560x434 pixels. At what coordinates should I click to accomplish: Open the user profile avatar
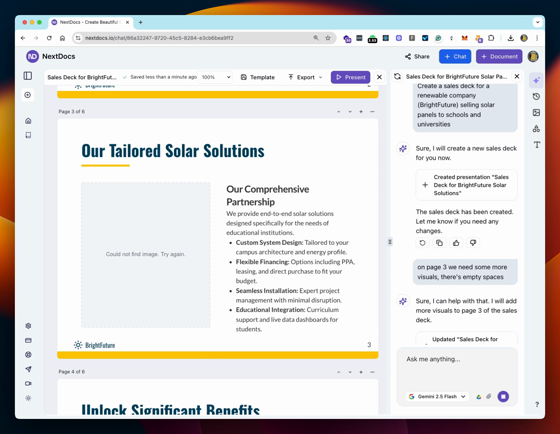pos(533,56)
